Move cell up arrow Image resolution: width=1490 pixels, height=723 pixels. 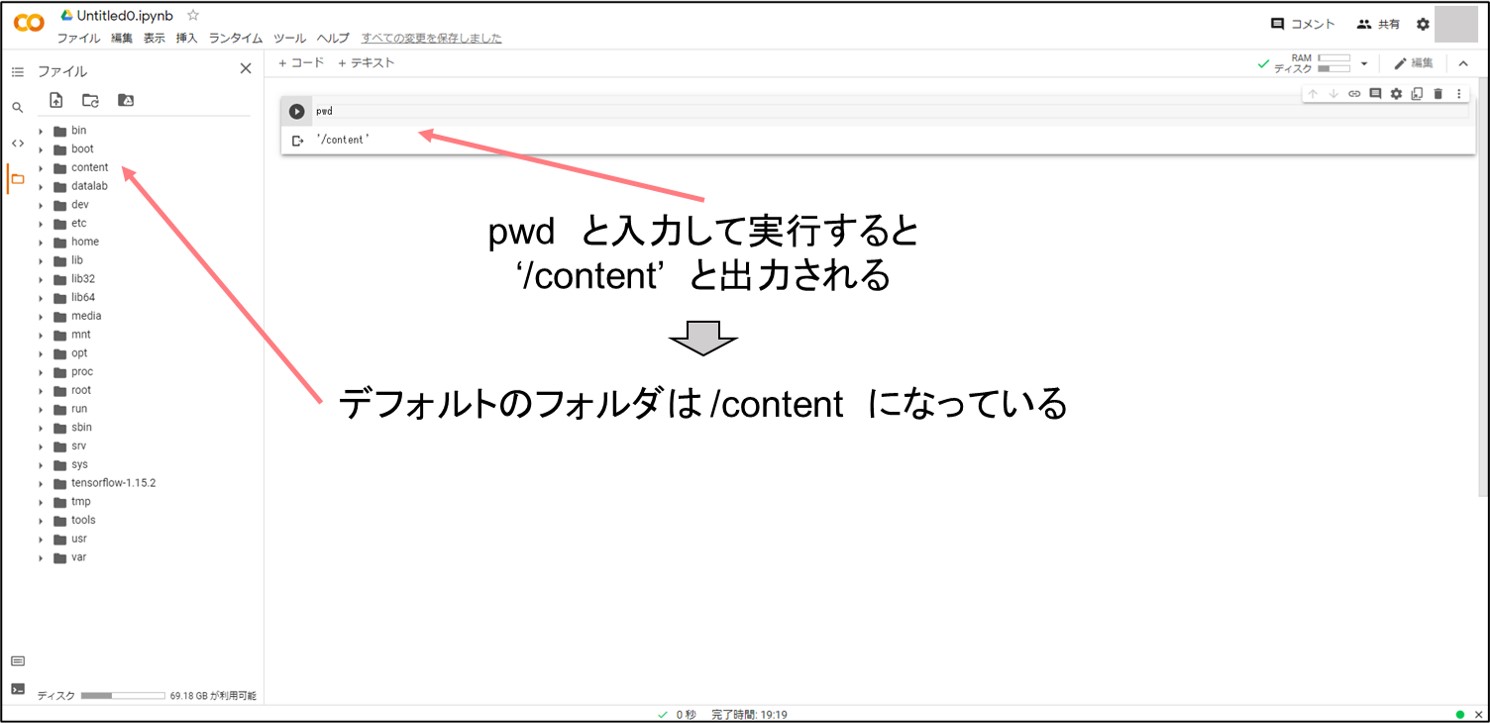click(1313, 94)
